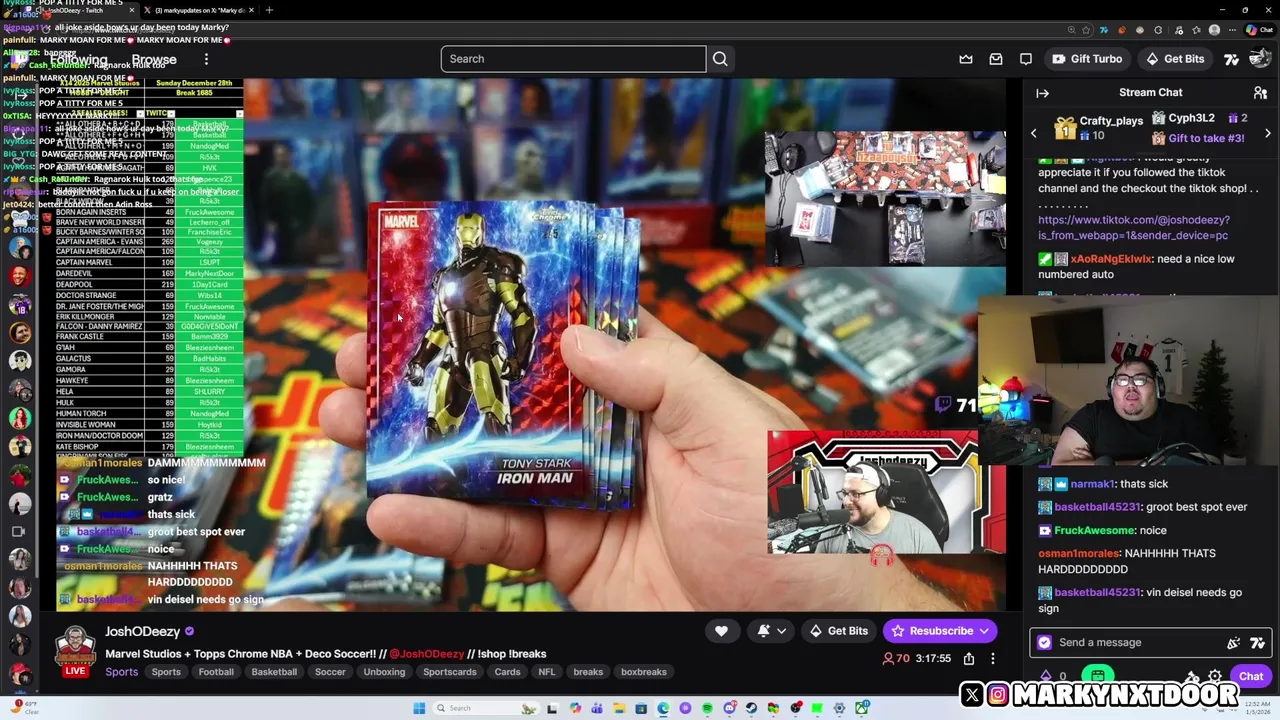Screen dimensions: 1280x720
Task: Collapse the Stream Chat panel
Action: pyautogui.click(x=1042, y=93)
